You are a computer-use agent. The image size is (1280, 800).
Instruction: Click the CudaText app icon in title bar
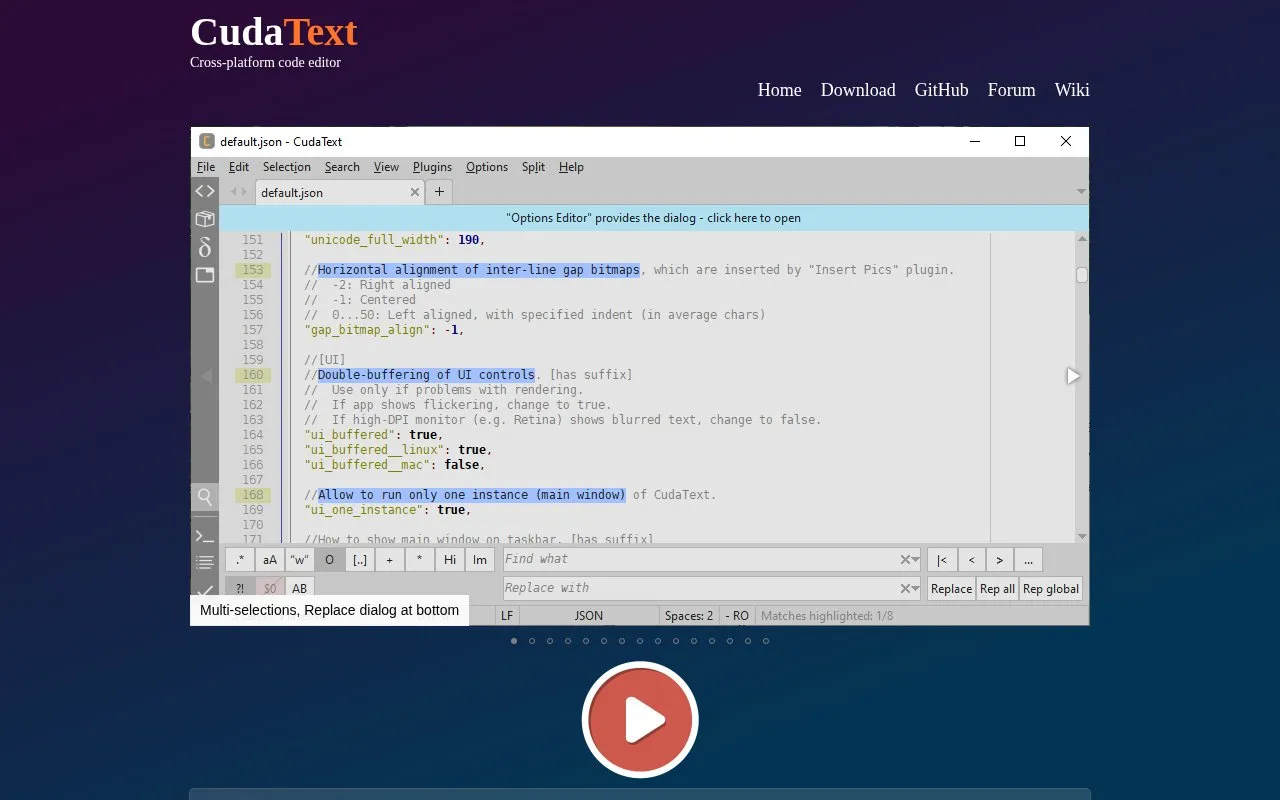pos(207,141)
